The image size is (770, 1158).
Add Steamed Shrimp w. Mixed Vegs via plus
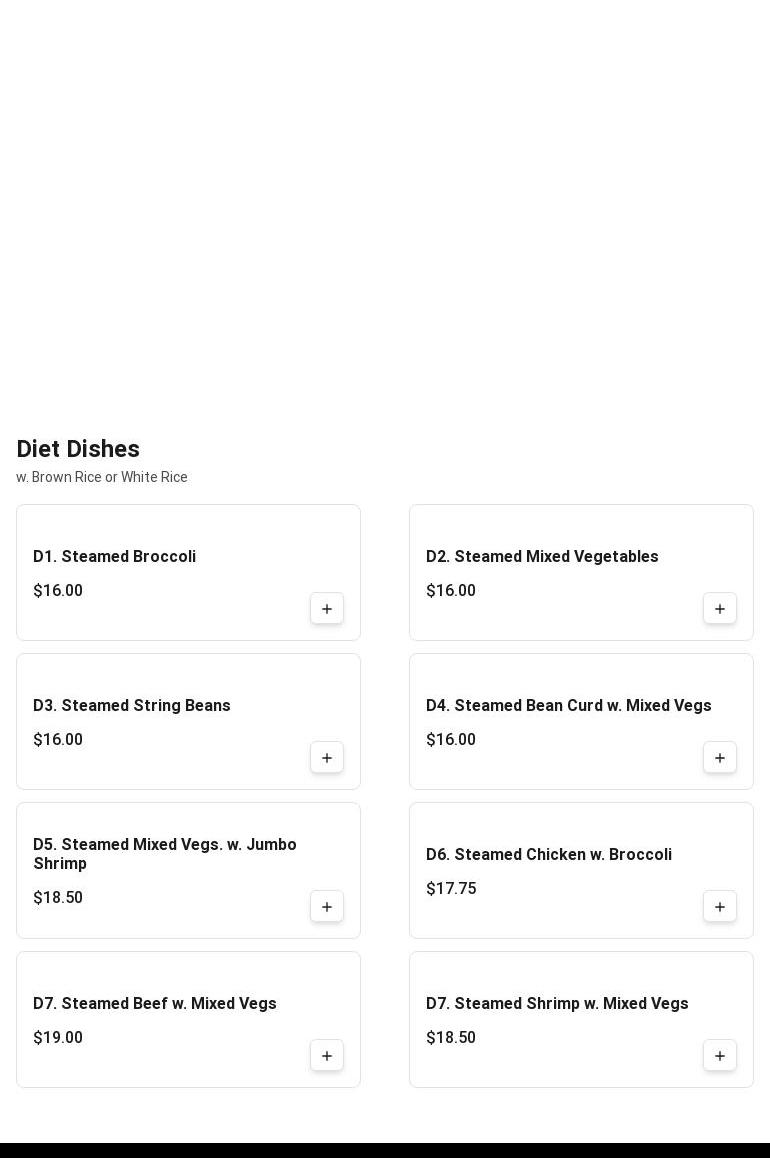720,1056
